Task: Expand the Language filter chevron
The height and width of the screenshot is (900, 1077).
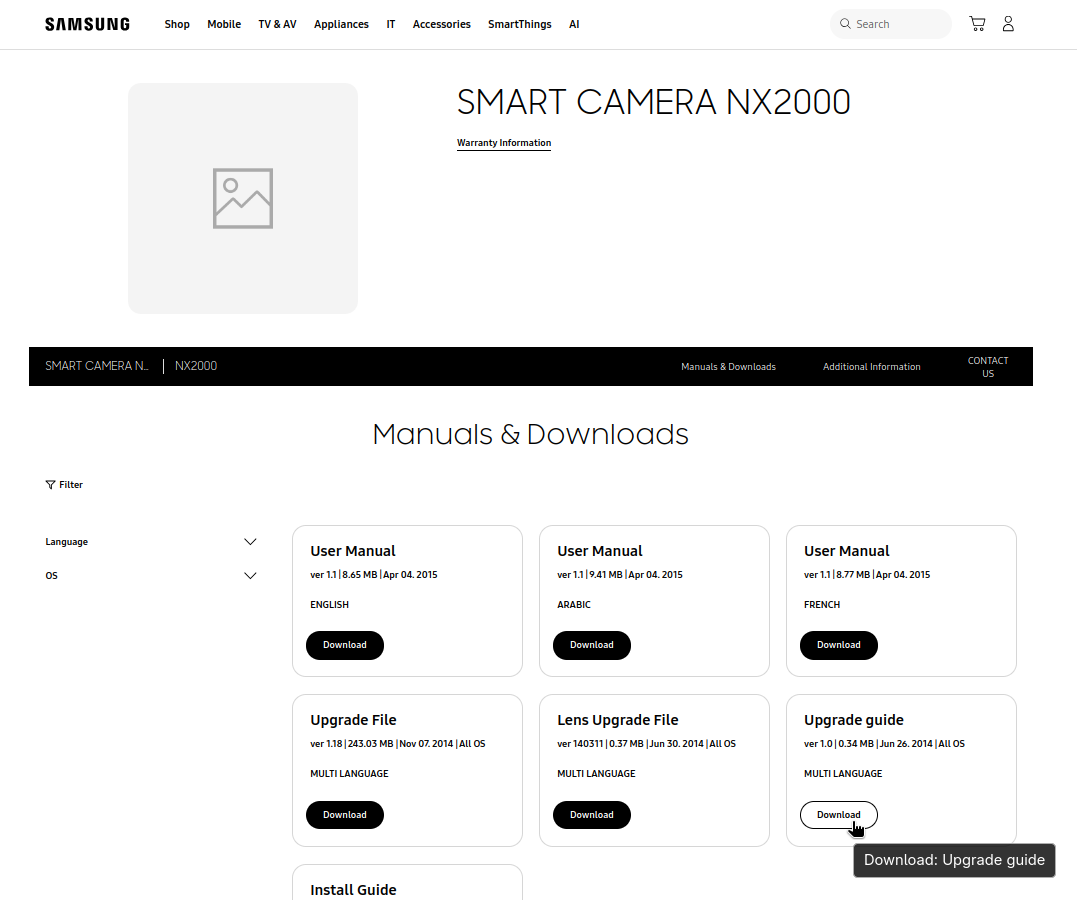Action: point(250,542)
